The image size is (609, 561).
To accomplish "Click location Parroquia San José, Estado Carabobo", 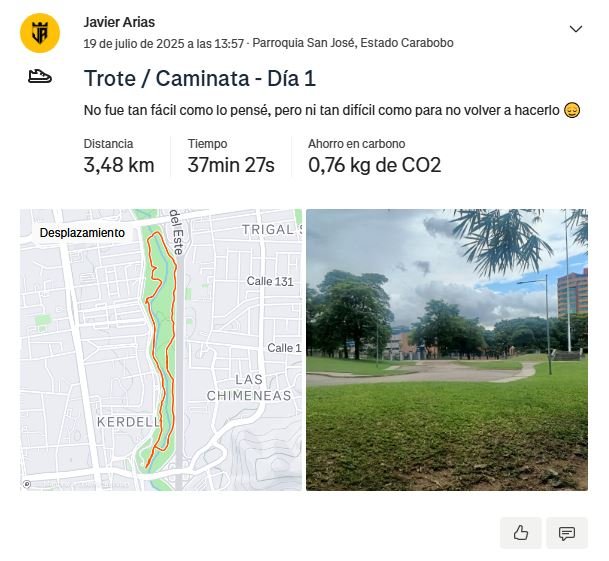I will [x=353, y=43].
